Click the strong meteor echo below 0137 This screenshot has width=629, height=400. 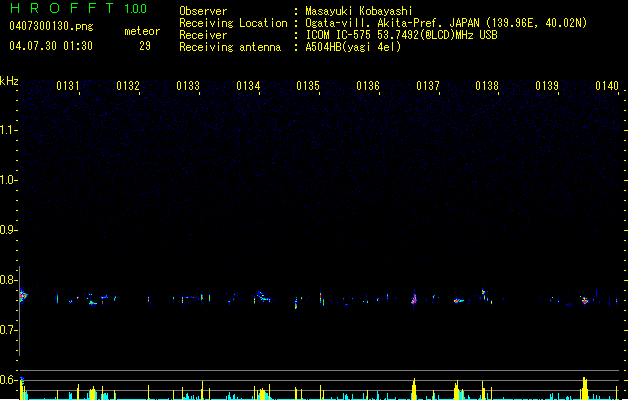pyautogui.click(x=414, y=299)
